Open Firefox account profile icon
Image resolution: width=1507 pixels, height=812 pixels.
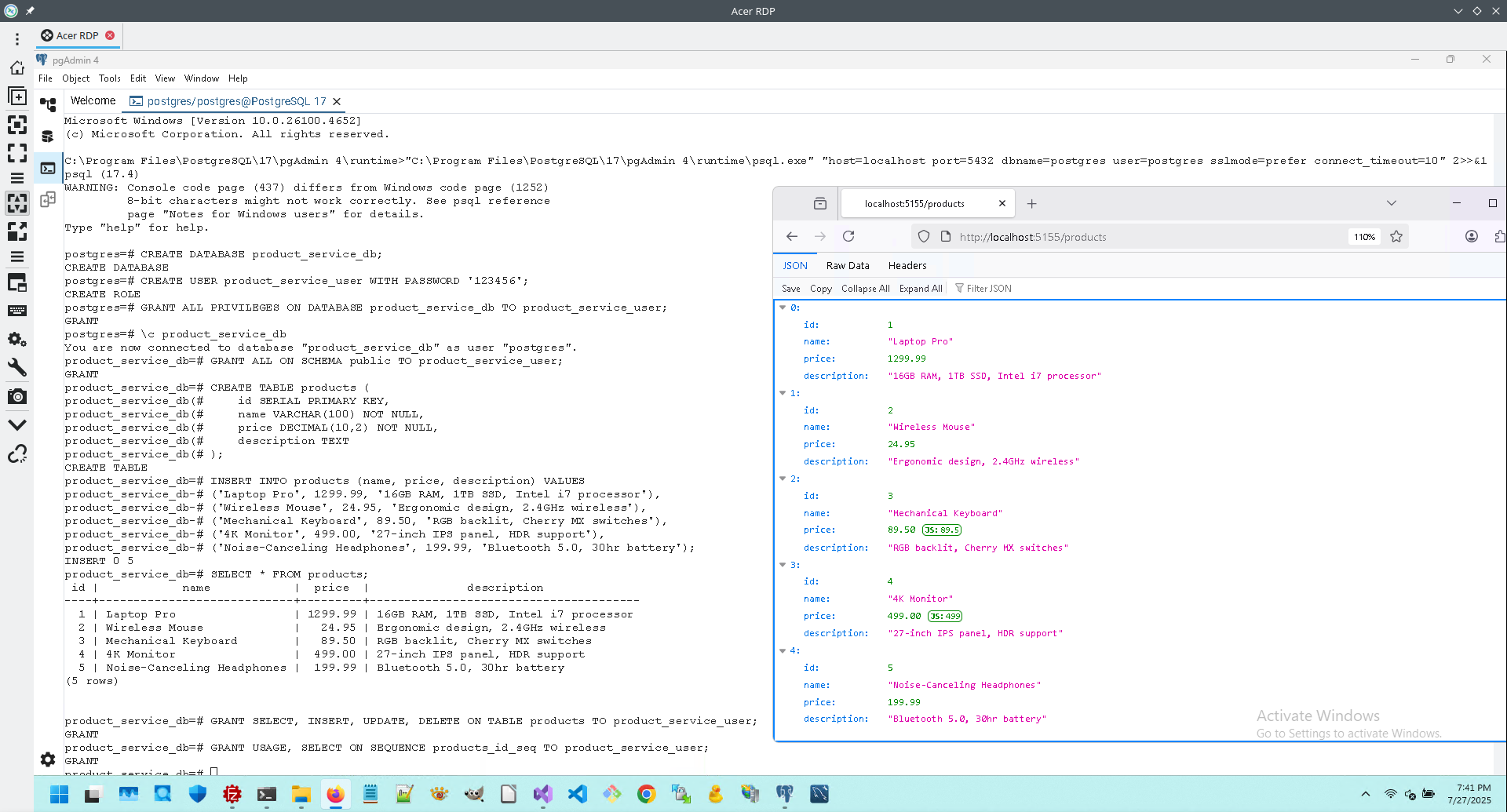[x=1472, y=236]
